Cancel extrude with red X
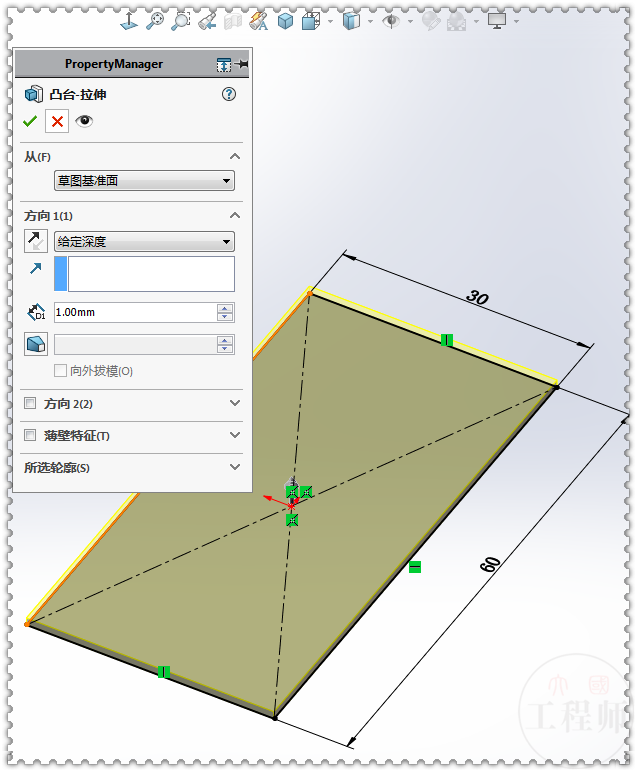Screen dimensions: 637x772 [57, 121]
